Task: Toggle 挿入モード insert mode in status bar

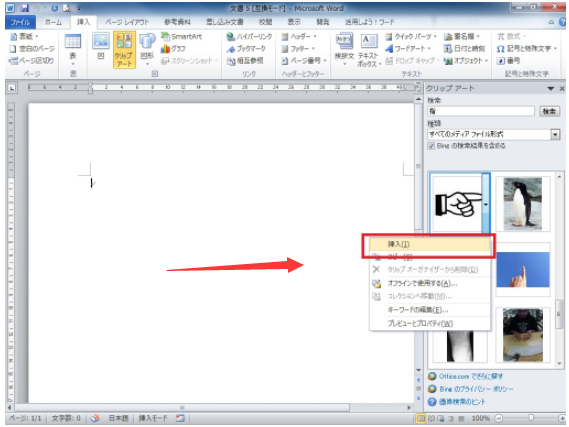Action: click(x=153, y=418)
